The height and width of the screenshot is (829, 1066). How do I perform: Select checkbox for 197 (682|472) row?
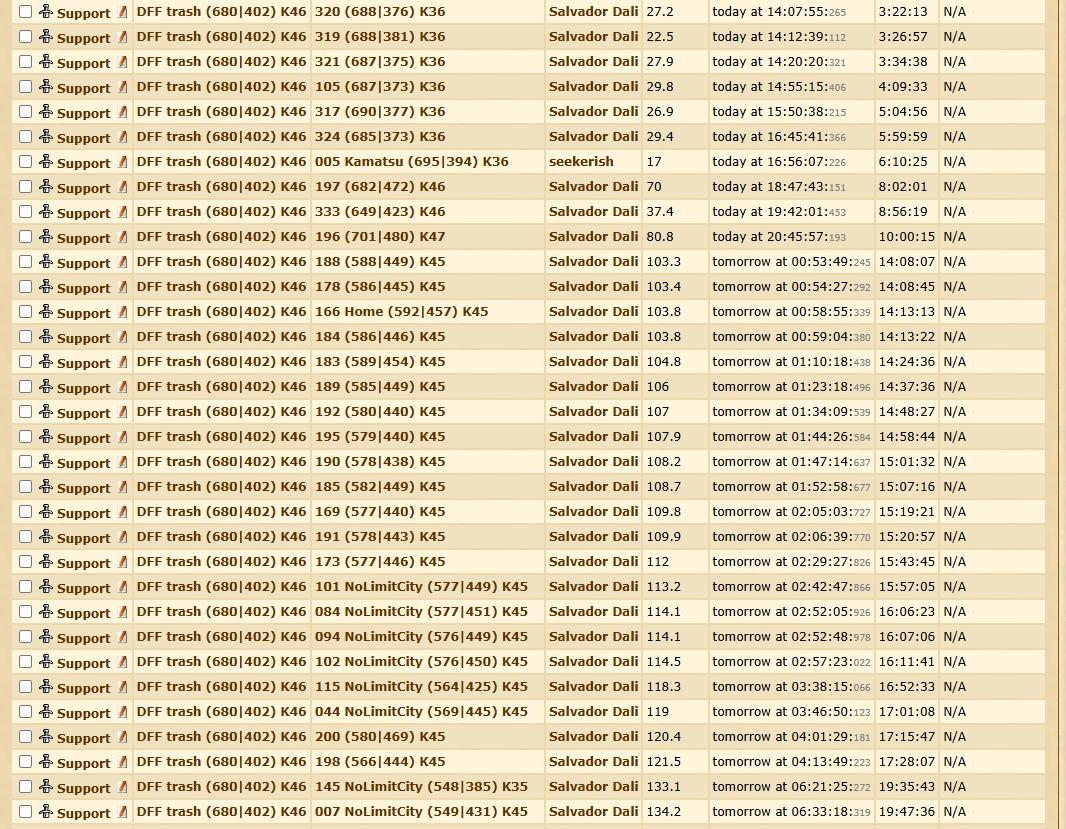pyautogui.click(x=26, y=187)
